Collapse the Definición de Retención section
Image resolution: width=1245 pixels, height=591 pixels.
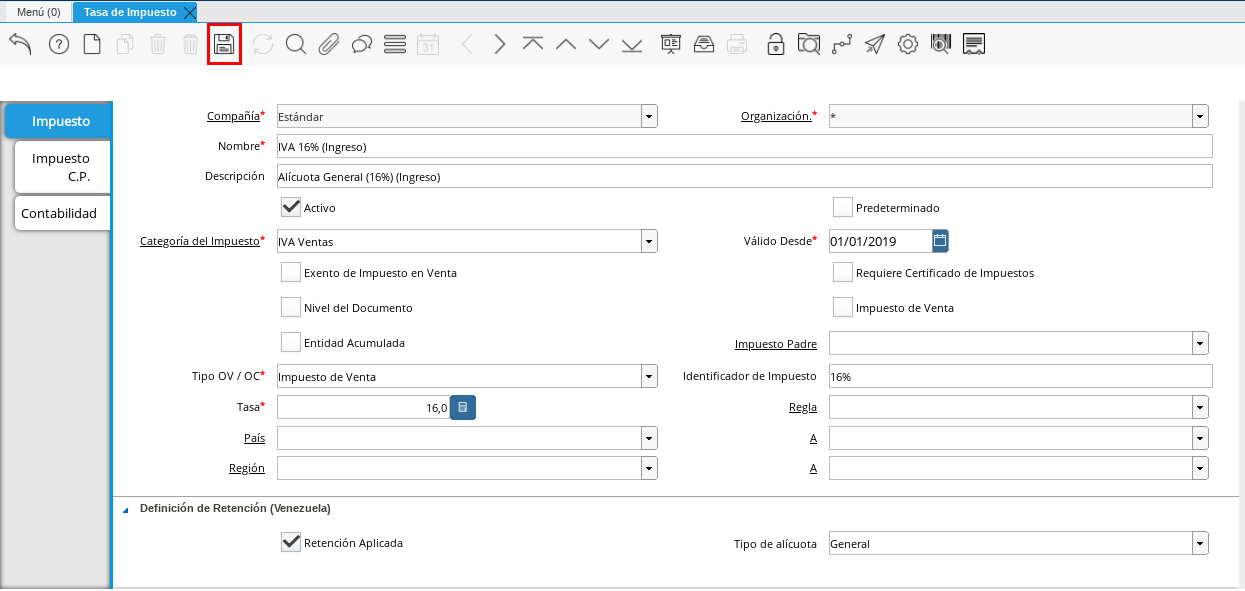pyautogui.click(x=126, y=509)
